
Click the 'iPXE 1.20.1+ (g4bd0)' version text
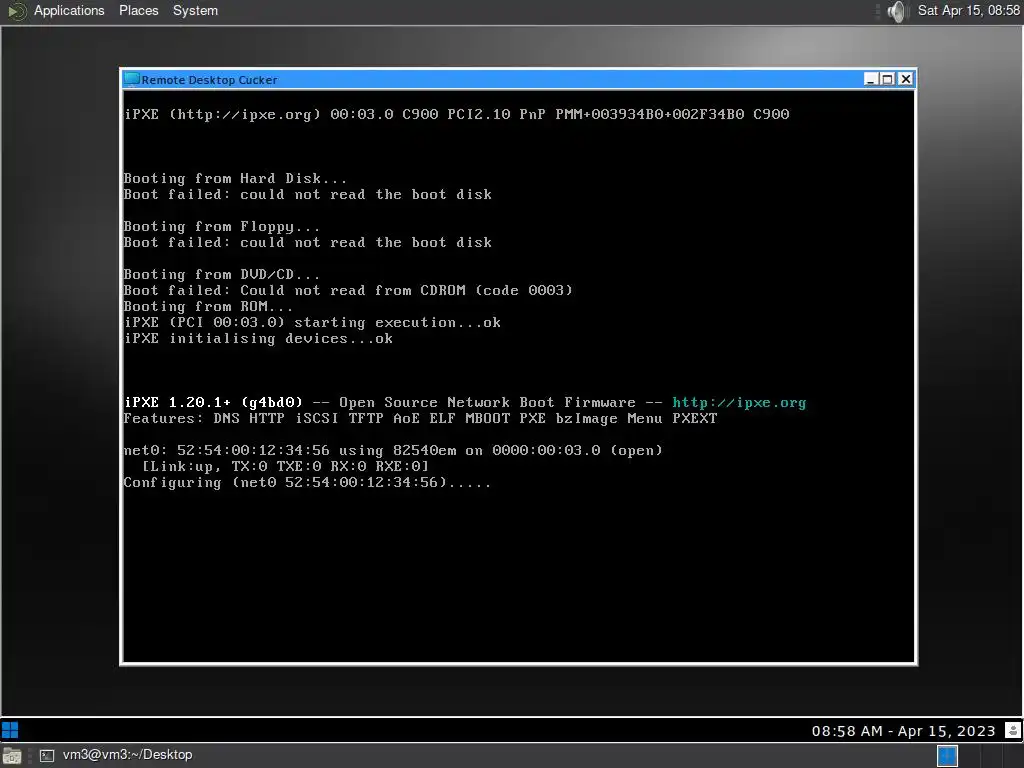pyautogui.click(x=214, y=402)
